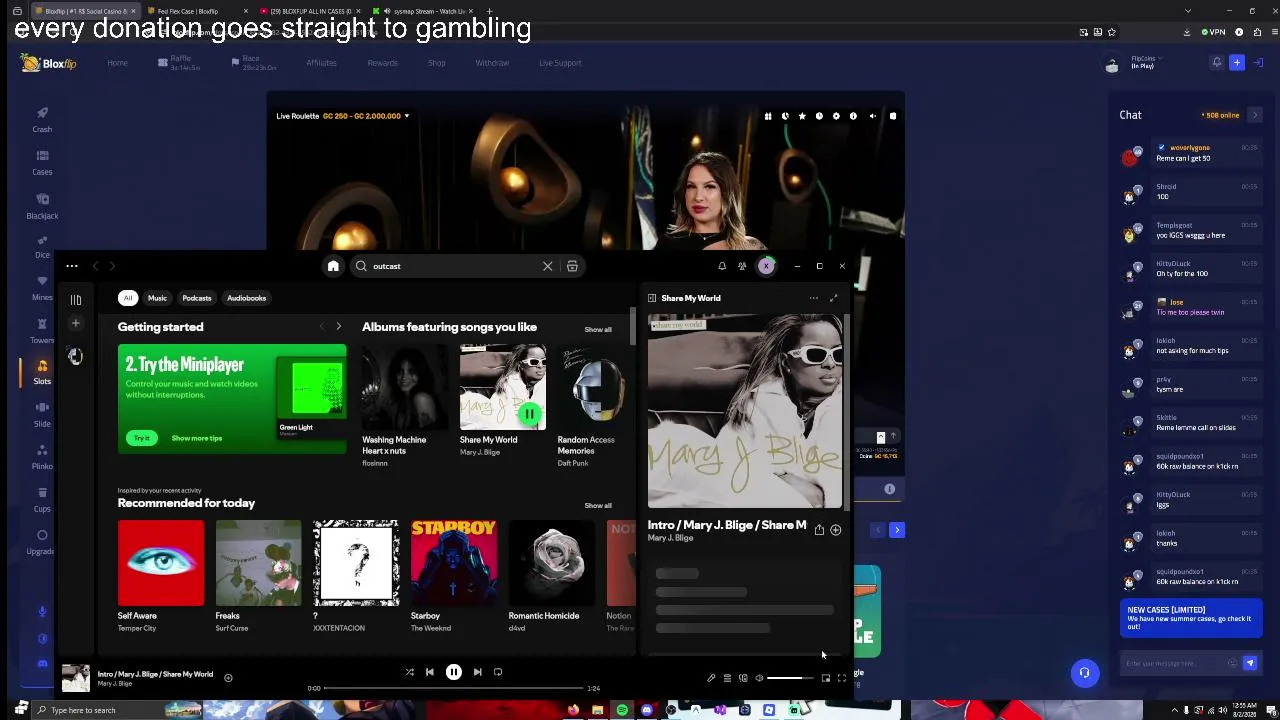The height and width of the screenshot is (720, 1280).
Task: Open Spotify user profile menu
Action: tap(766, 266)
